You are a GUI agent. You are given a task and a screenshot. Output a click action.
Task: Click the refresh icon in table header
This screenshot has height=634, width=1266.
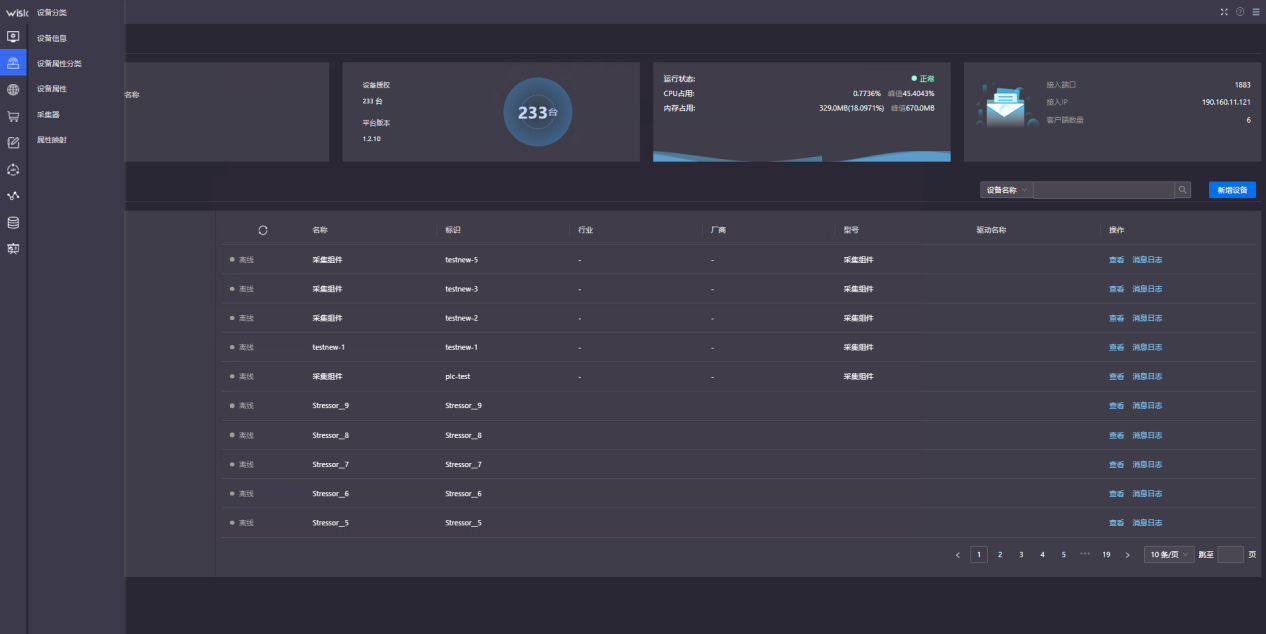pyautogui.click(x=263, y=230)
